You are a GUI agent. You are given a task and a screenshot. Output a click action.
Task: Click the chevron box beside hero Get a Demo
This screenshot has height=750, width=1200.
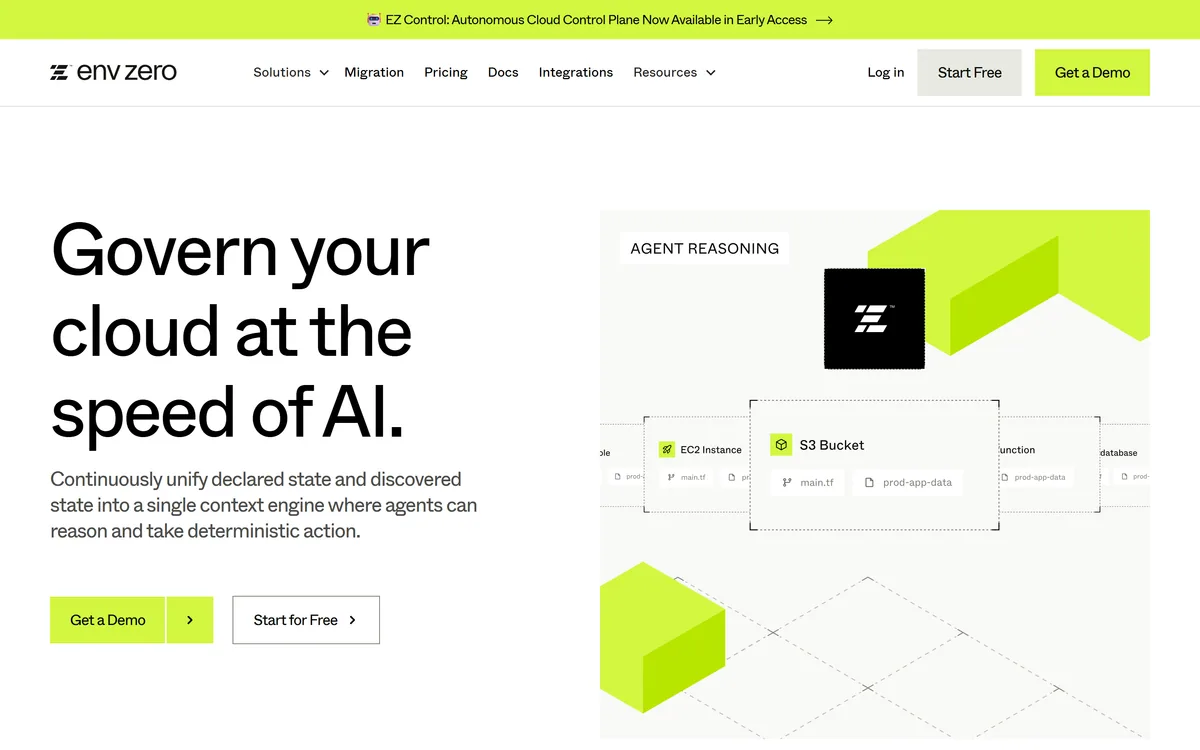point(190,620)
